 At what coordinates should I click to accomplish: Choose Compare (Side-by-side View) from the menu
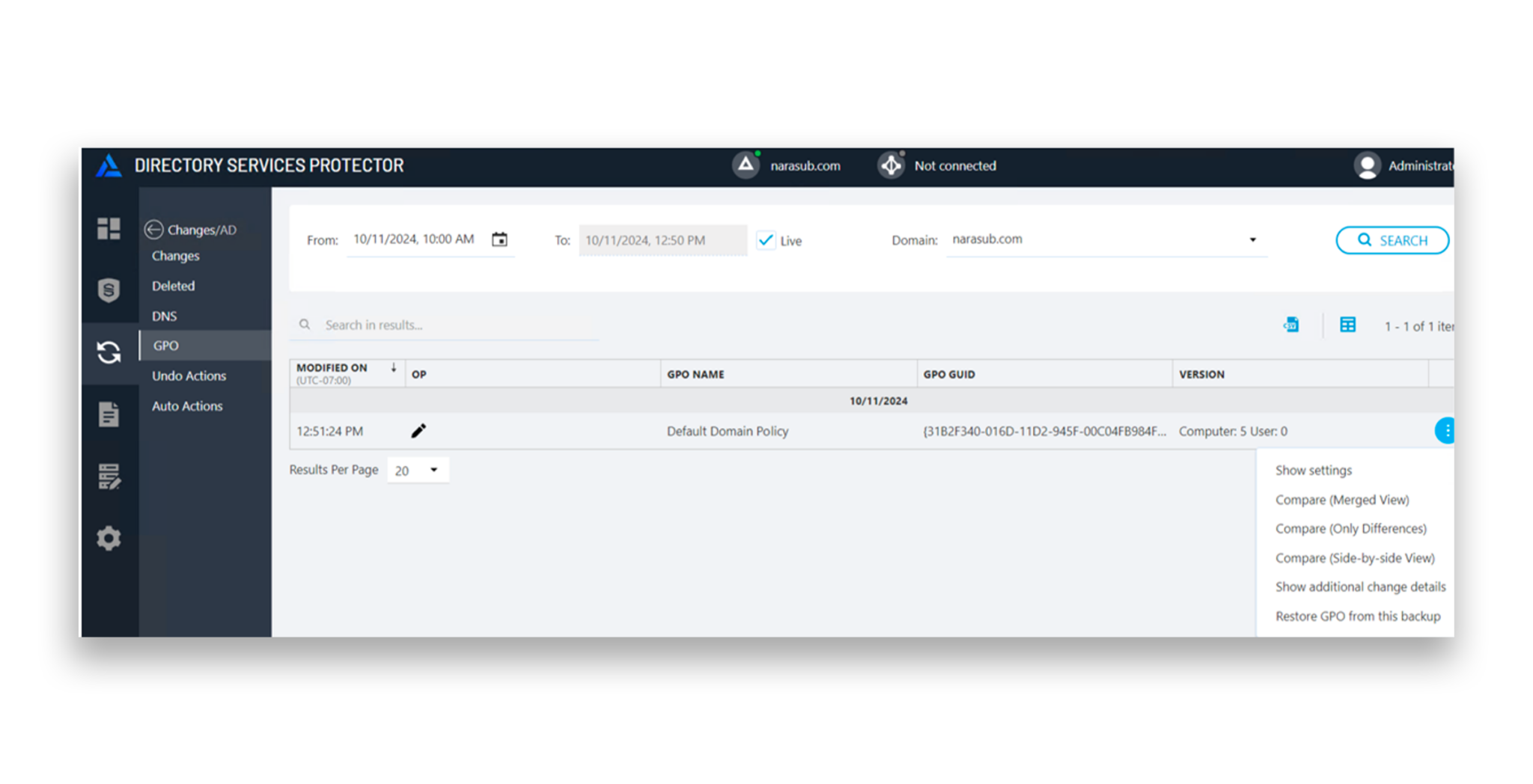1355,557
